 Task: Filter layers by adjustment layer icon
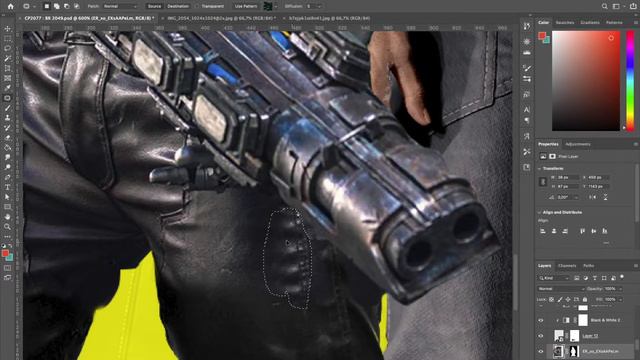586,278
